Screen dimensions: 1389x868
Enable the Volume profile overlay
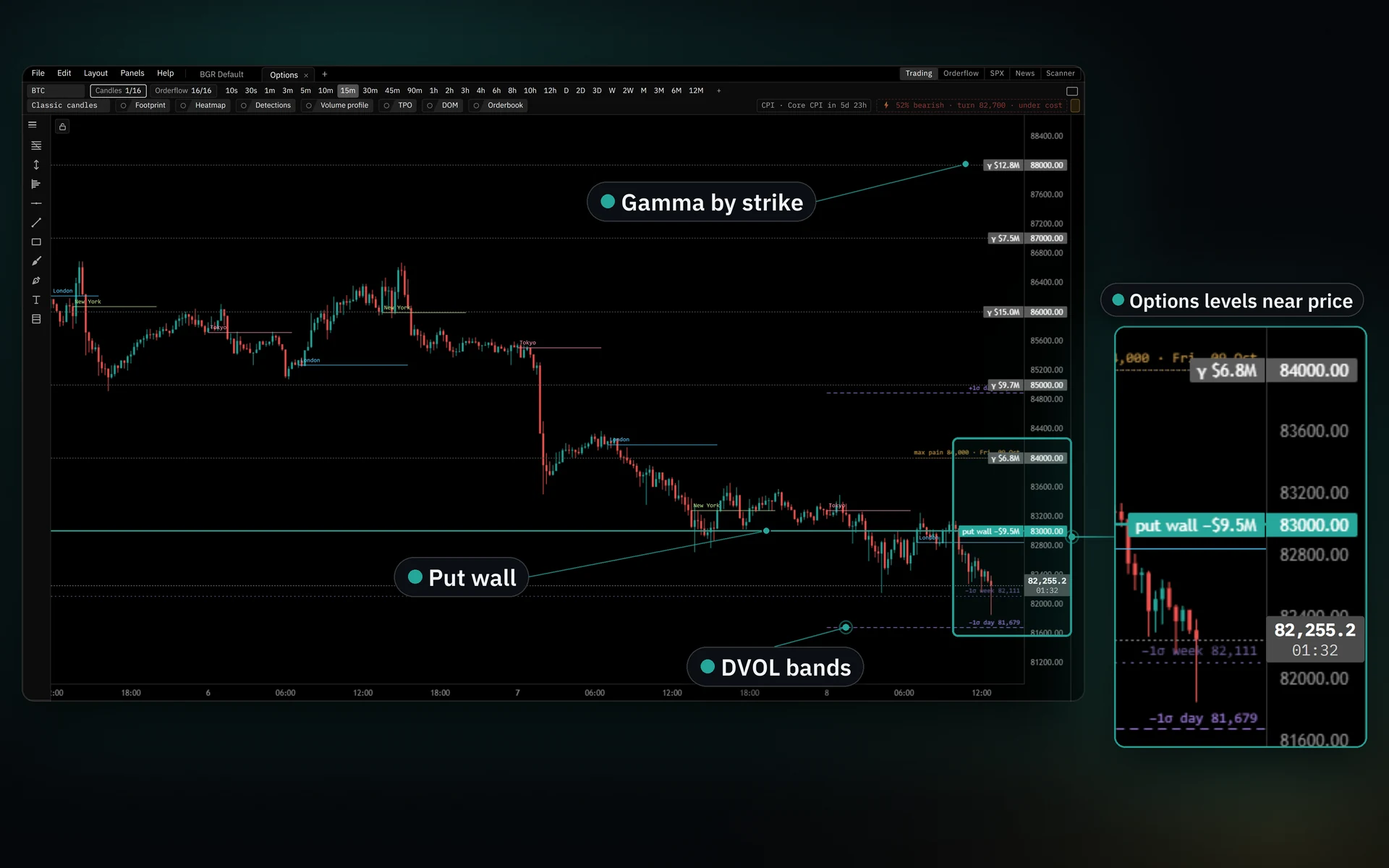click(338, 106)
